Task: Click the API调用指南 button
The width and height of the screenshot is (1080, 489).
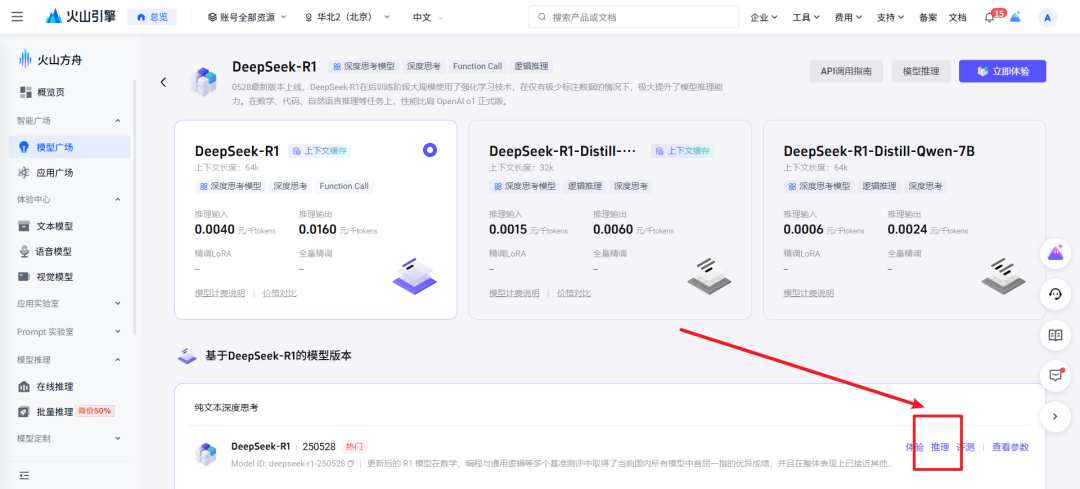Action: (x=847, y=71)
